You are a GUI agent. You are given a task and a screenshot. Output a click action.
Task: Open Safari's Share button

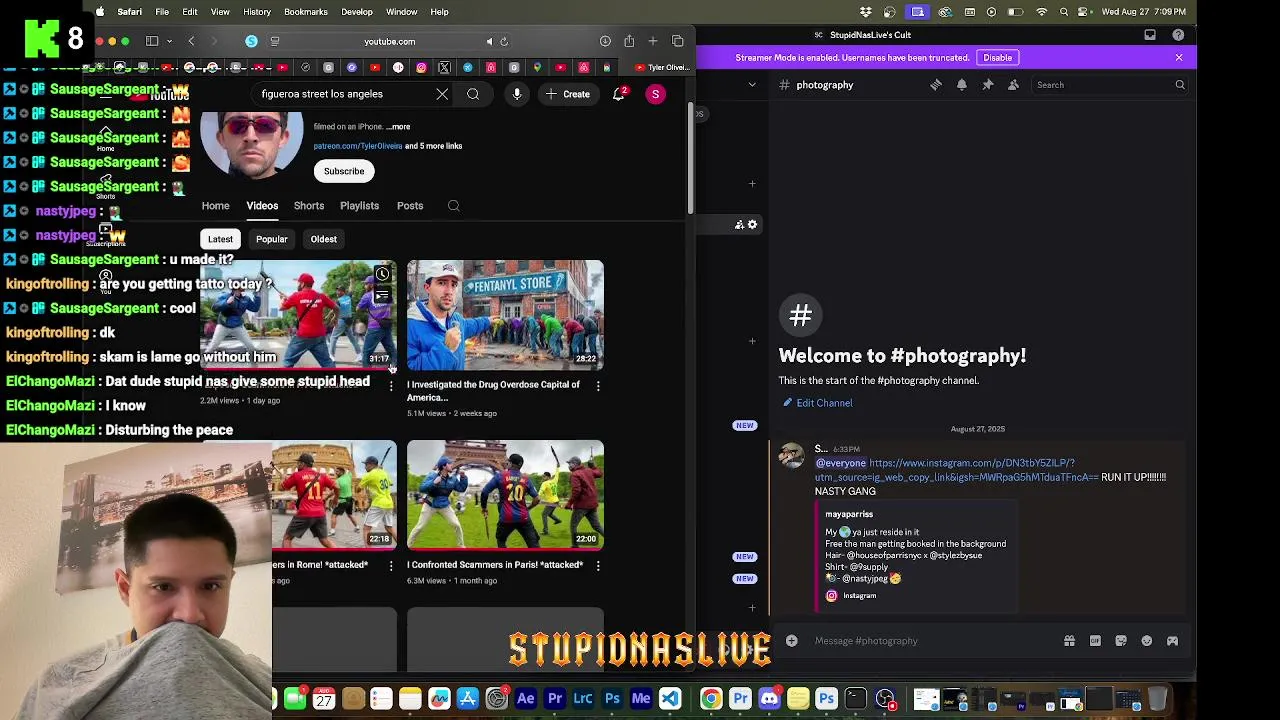click(629, 41)
